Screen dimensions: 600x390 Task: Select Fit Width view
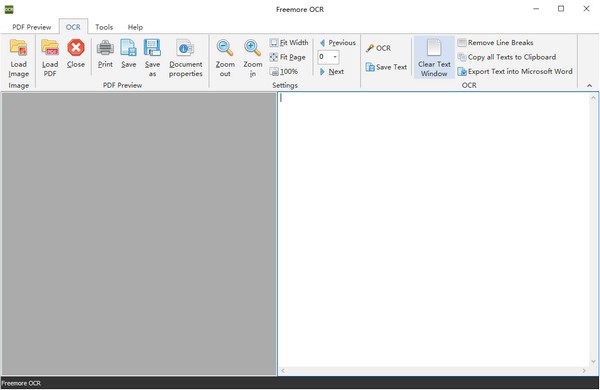(289, 42)
